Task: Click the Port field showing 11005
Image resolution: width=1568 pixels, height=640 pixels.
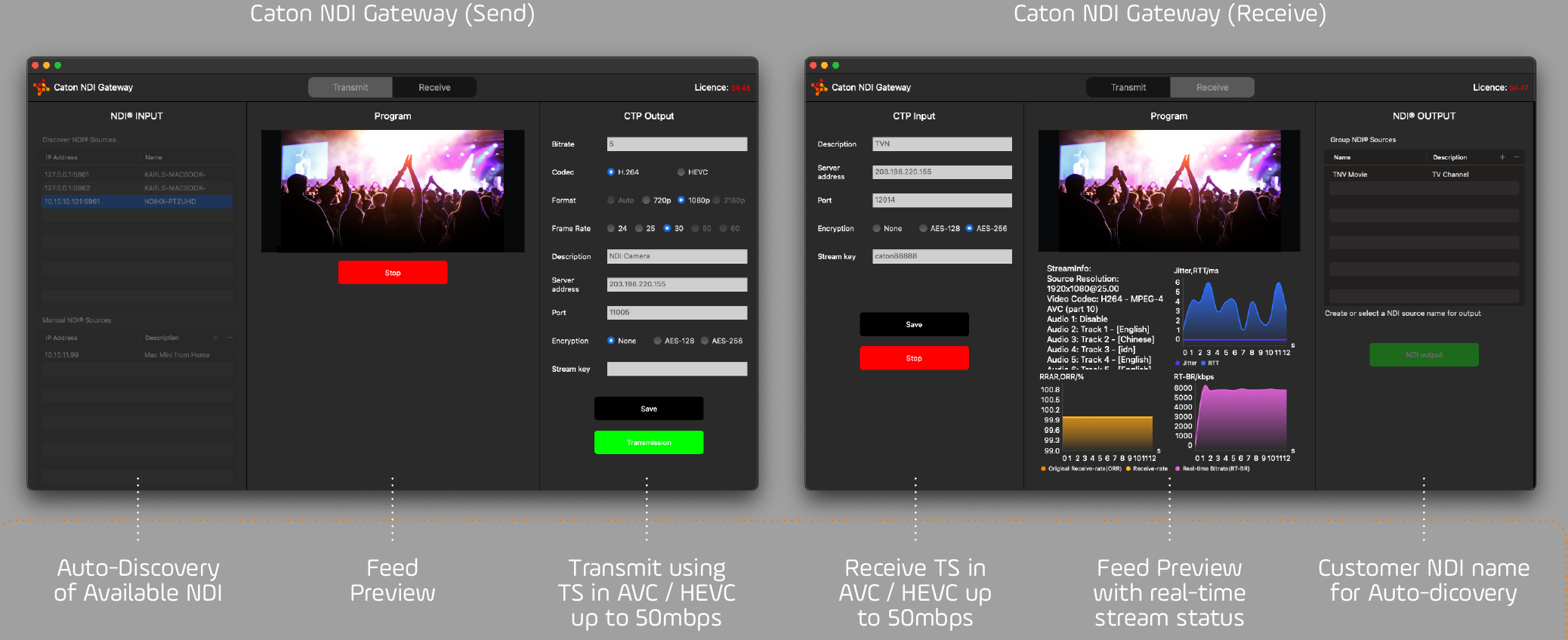Action: tap(677, 313)
